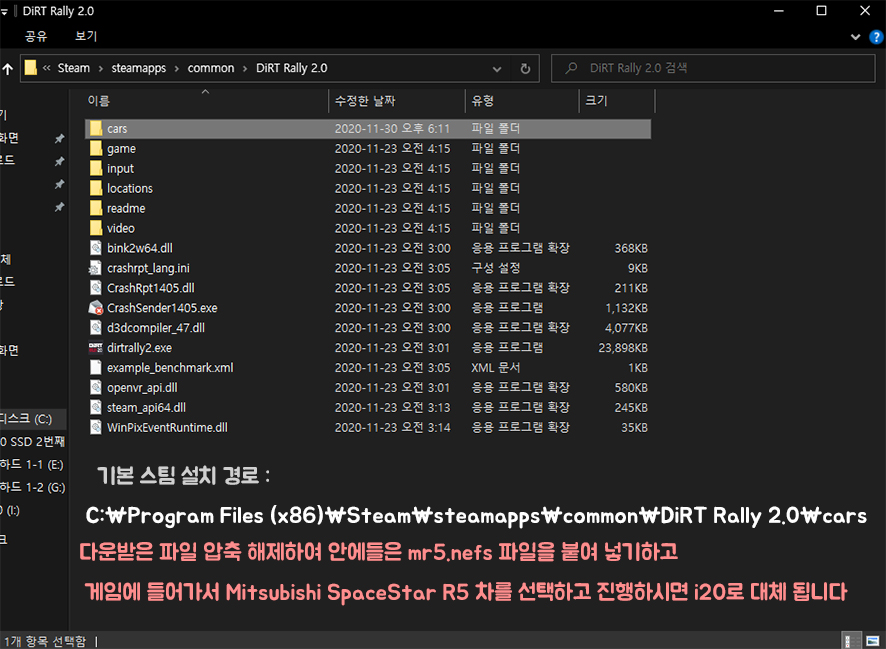The width and height of the screenshot is (886, 649).
Task: Select the d3dcompiler_47.dll file name
Action: click(156, 328)
